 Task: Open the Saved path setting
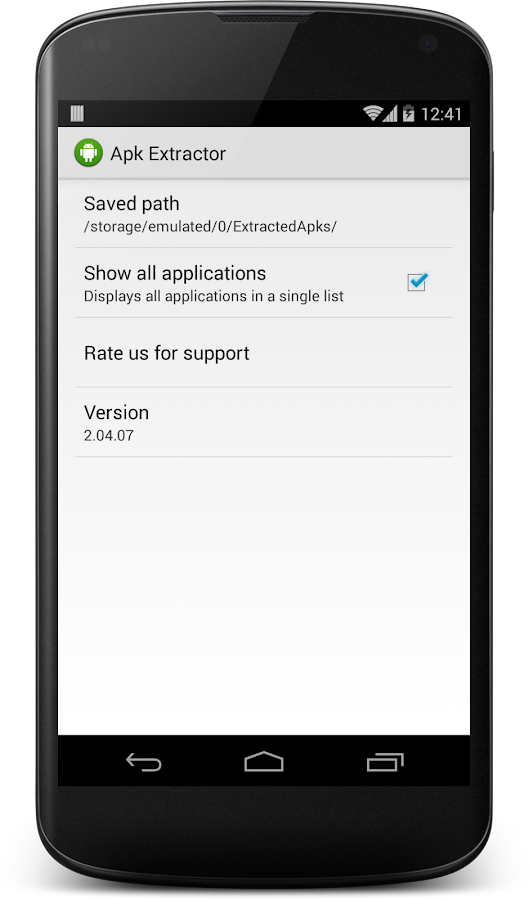pos(264,214)
